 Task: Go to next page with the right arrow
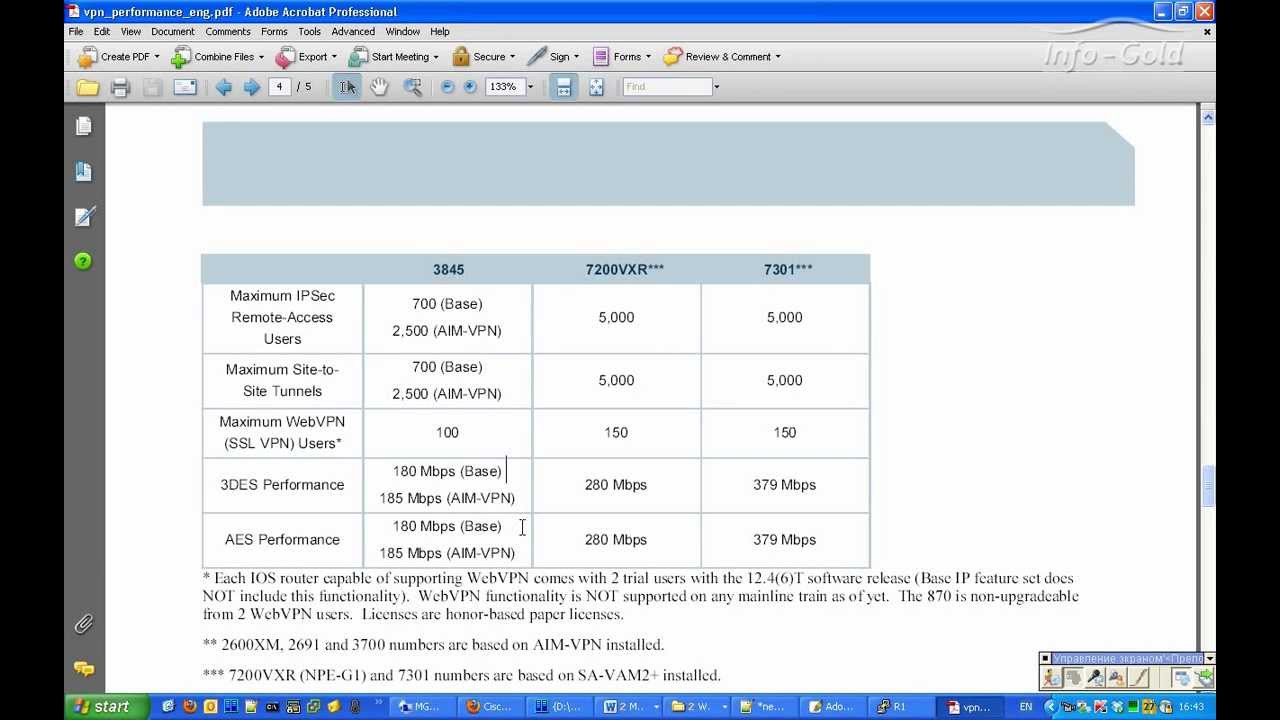coord(251,87)
